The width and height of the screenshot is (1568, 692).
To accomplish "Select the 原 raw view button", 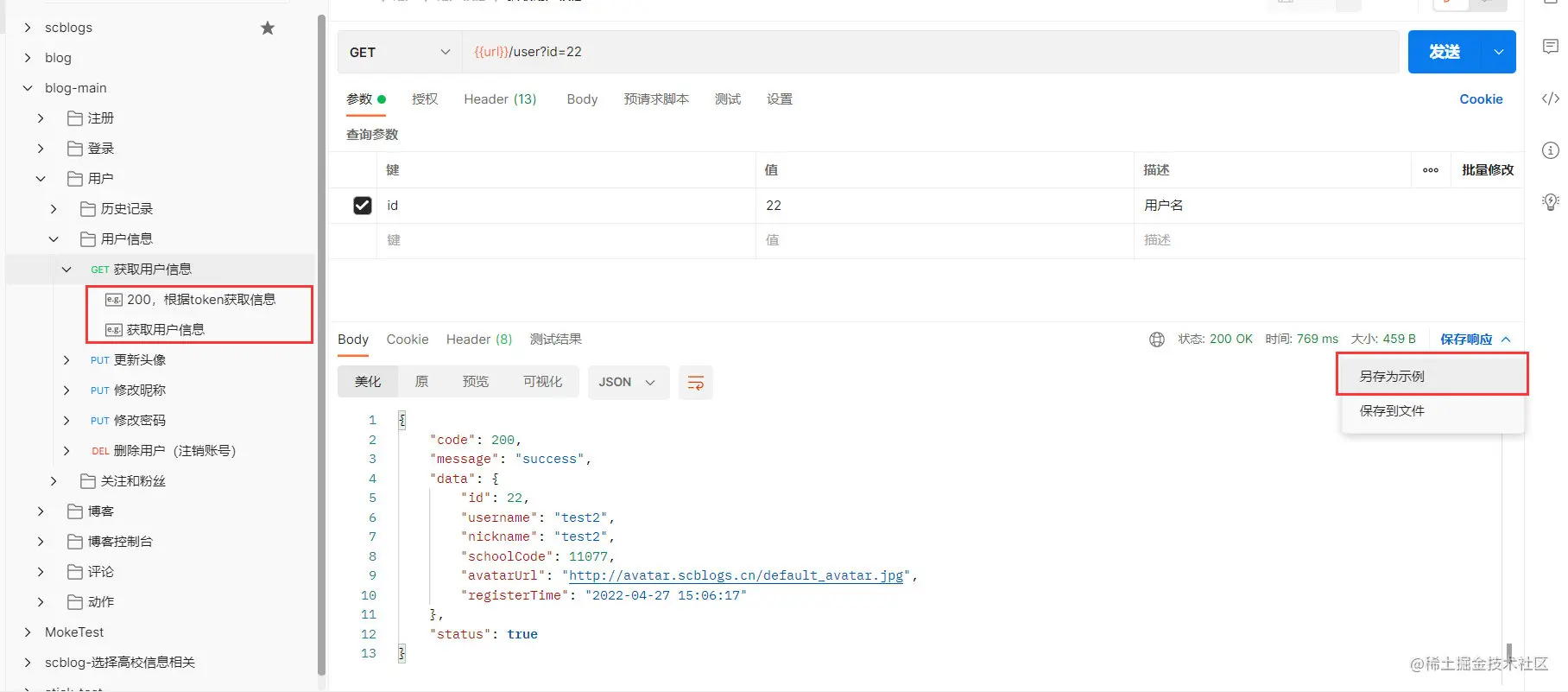I will pyautogui.click(x=421, y=382).
